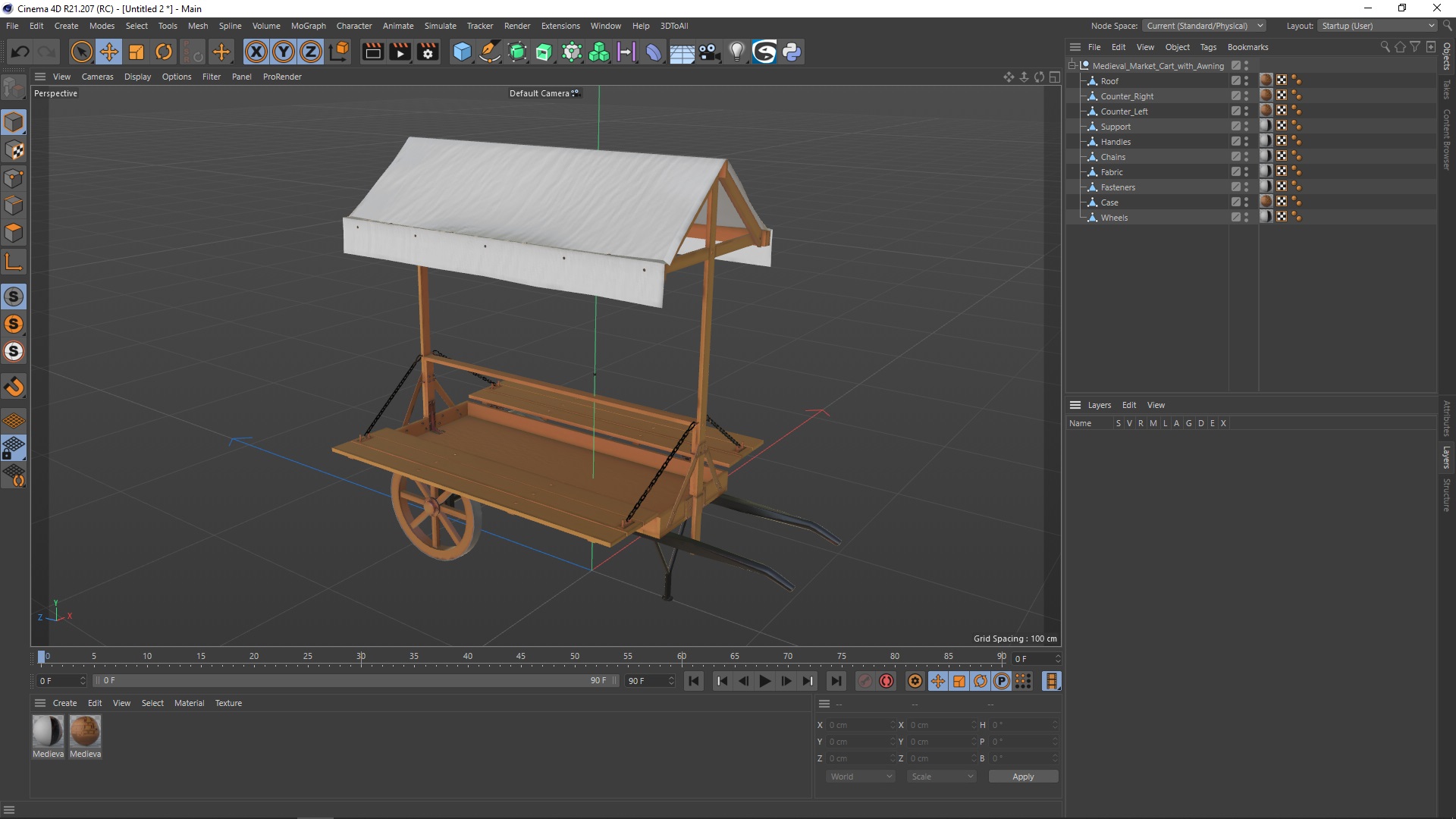Open 3DToAll menu
The width and height of the screenshot is (1456, 819).
(x=673, y=26)
